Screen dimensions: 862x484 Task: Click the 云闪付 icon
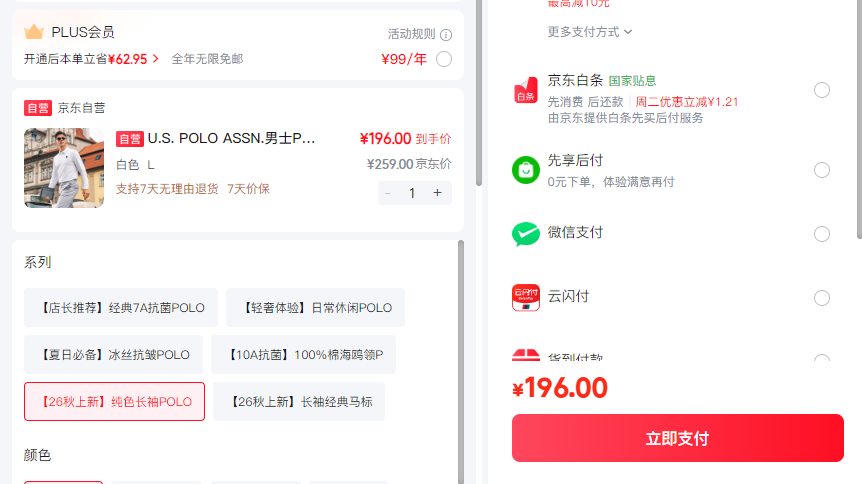click(x=526, y=298)
